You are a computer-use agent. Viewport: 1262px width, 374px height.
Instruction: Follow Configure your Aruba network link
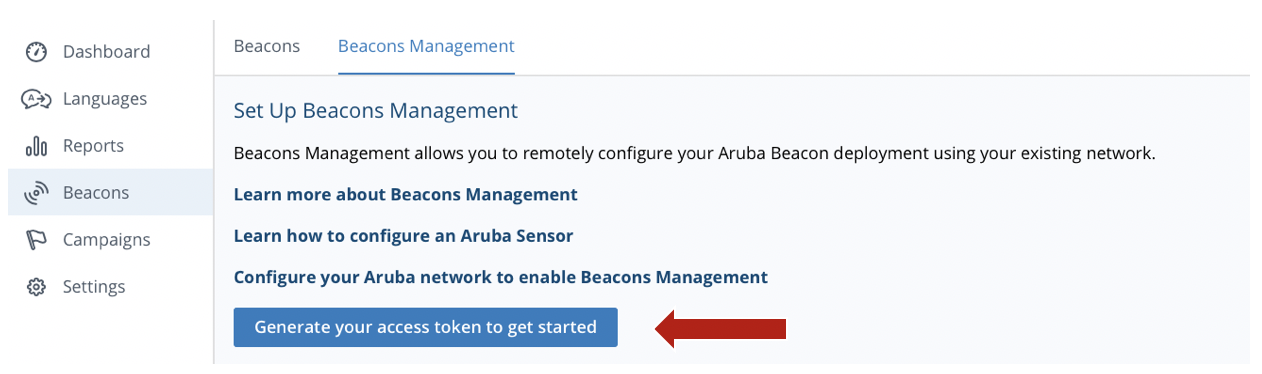500,277
